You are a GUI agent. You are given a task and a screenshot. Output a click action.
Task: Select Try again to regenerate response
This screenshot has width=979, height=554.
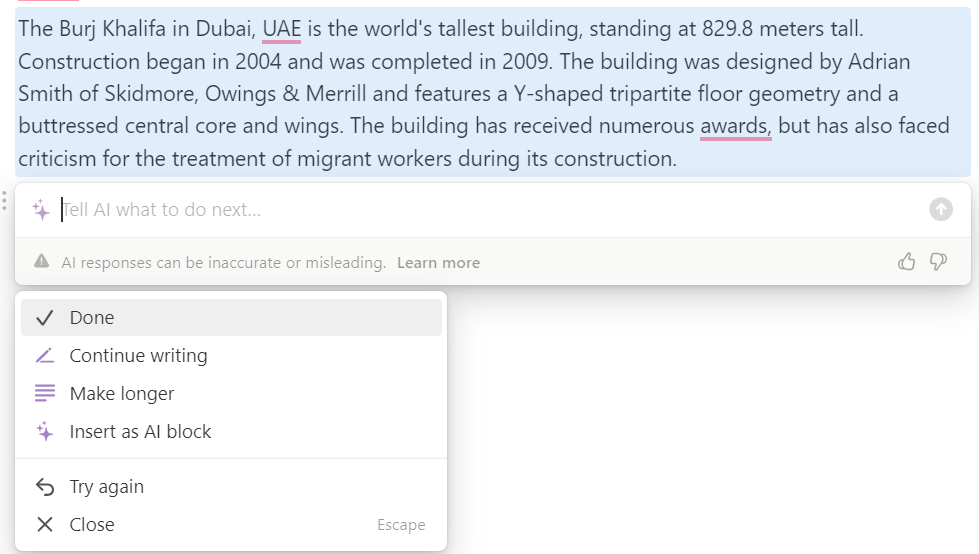pos(232,487)
